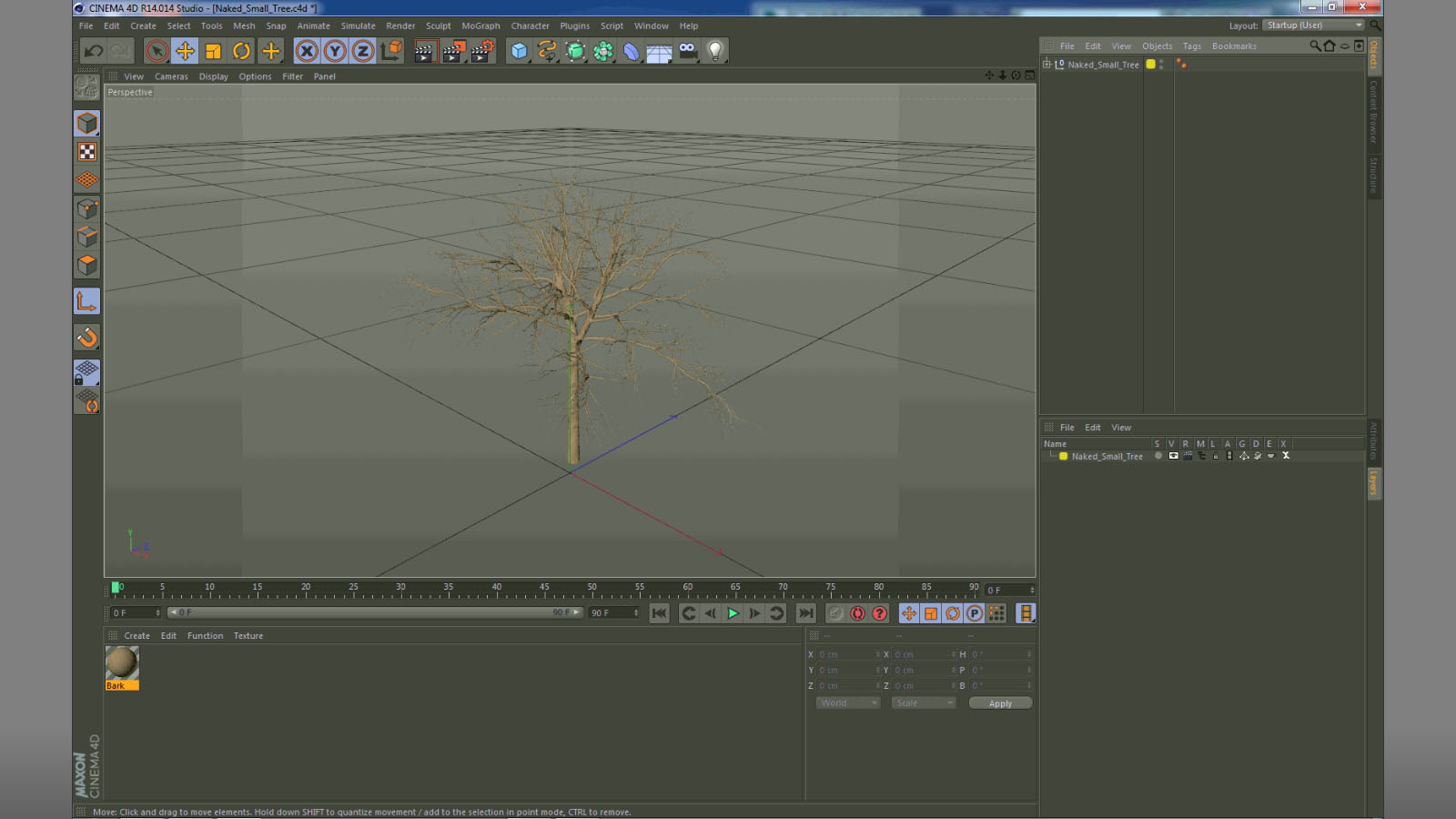Open Render Settings gear clapperboard

coord(481,51)
